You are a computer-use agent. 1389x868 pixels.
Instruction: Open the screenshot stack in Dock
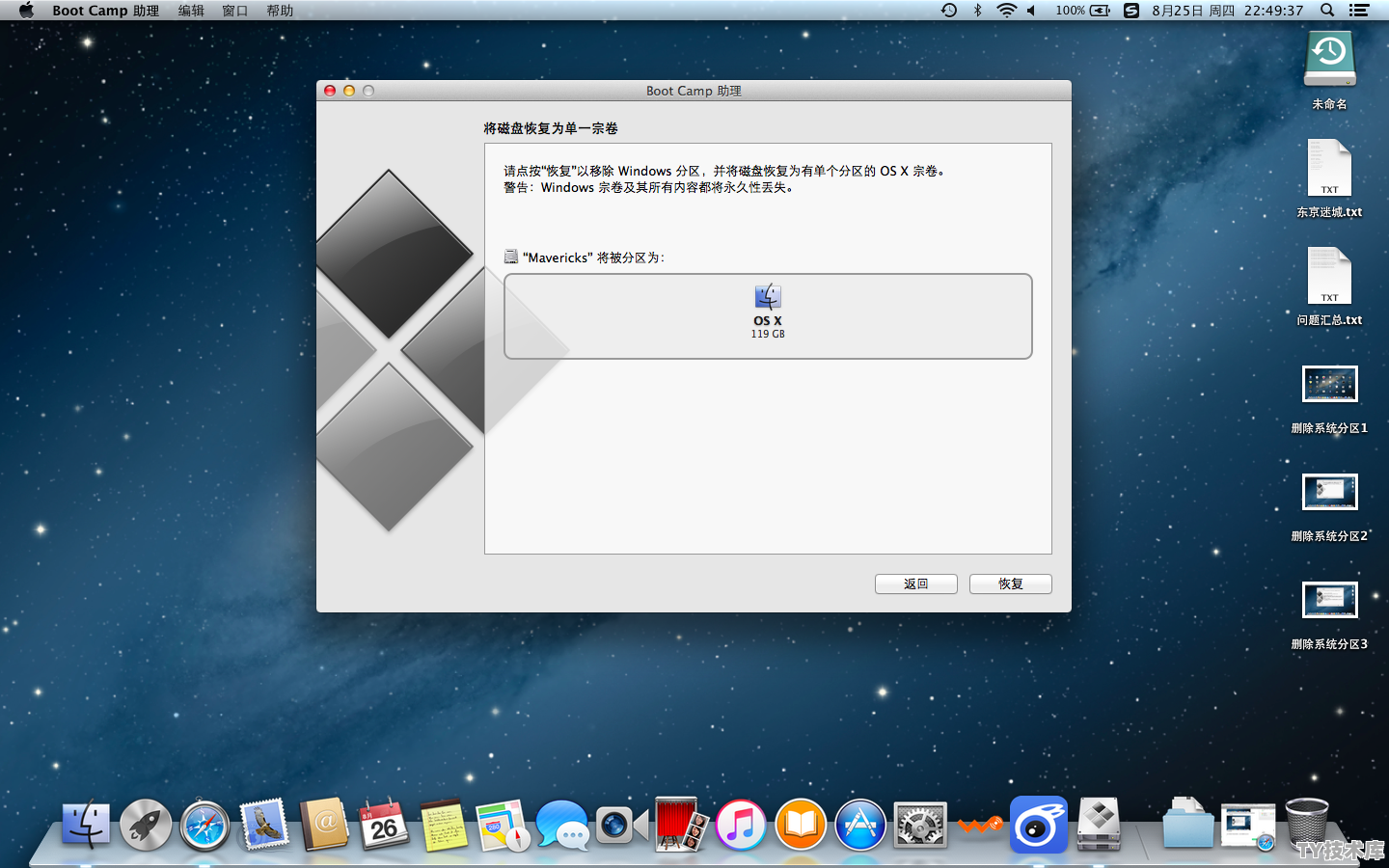pos(1248,827)
